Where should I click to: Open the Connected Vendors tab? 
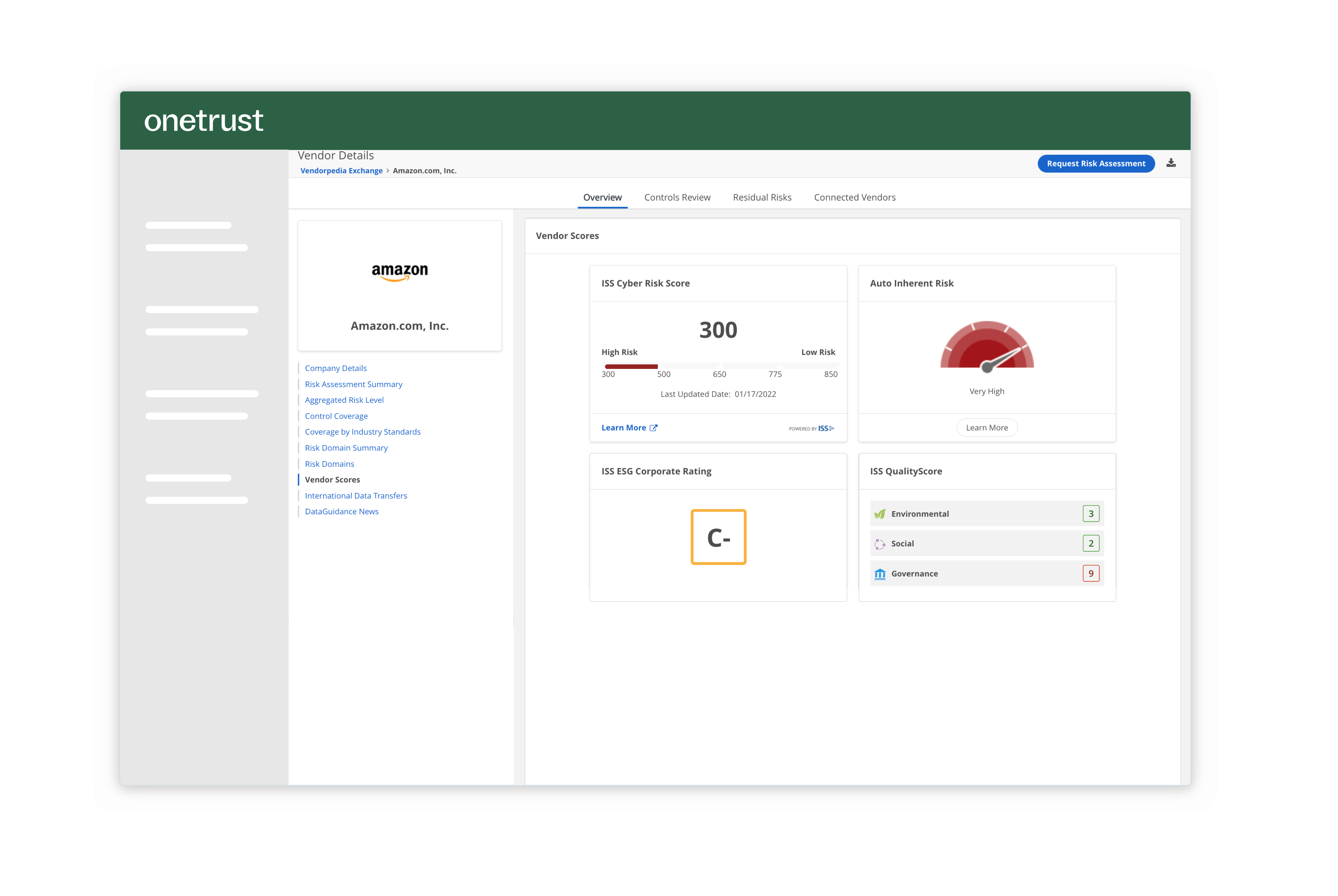(855, 197)
